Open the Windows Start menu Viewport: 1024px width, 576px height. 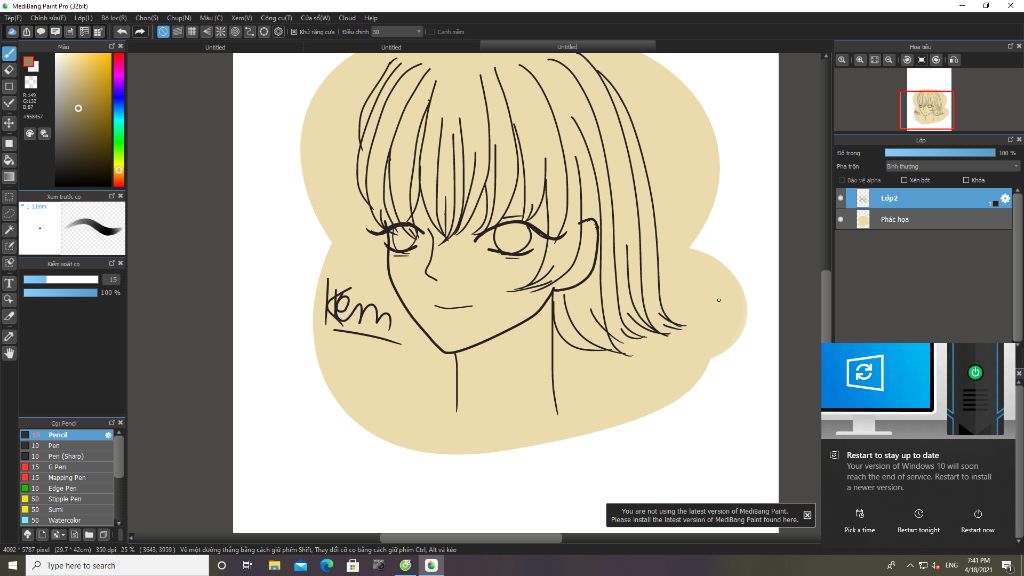coord(12,566)
